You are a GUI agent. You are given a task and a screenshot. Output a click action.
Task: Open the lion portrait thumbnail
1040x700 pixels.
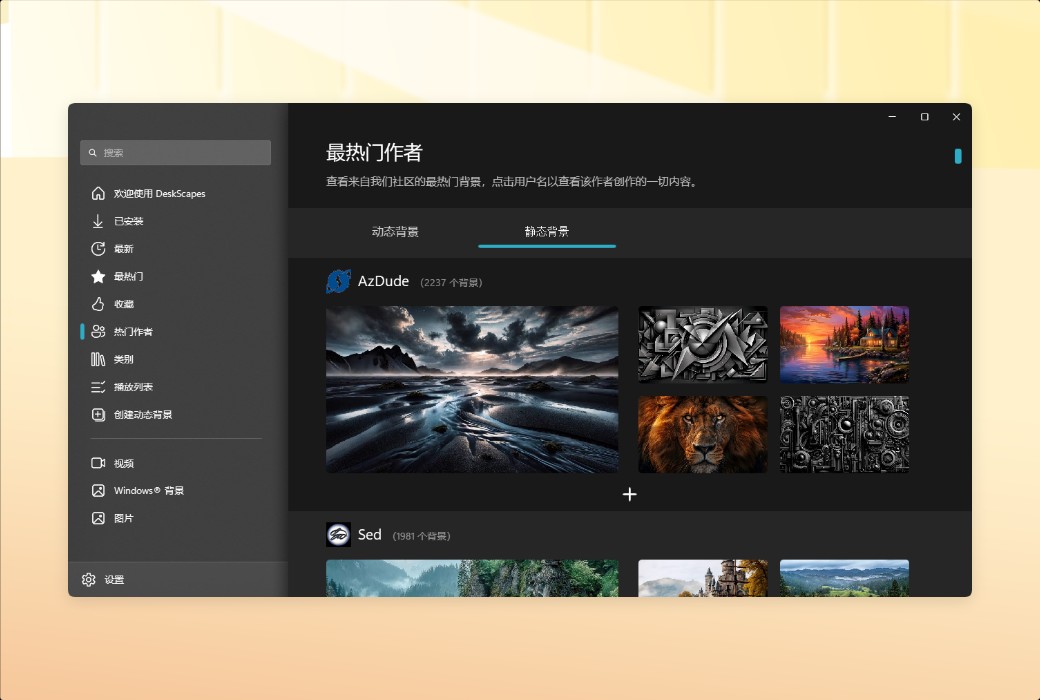point(702,434)
